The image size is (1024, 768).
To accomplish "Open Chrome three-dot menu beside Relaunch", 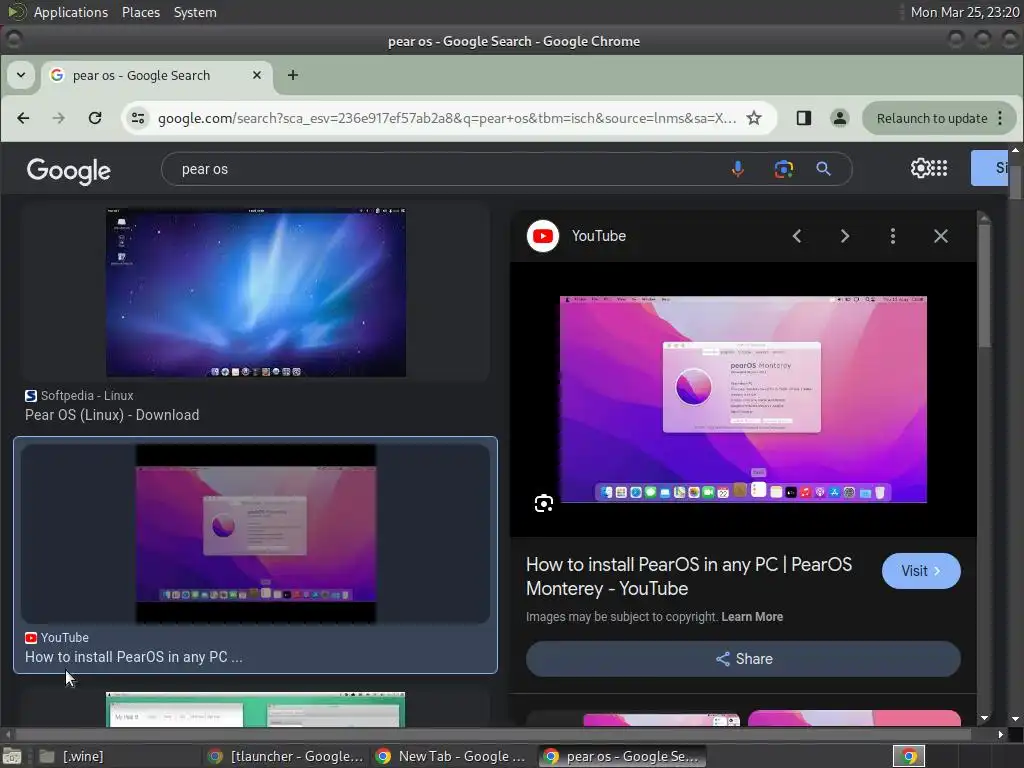I will pos(1000,118).
